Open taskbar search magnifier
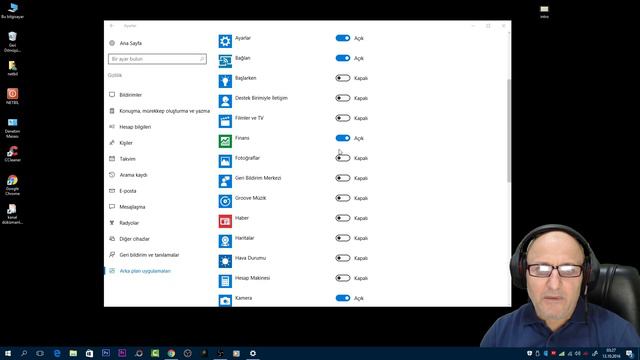 click(24, 353)
